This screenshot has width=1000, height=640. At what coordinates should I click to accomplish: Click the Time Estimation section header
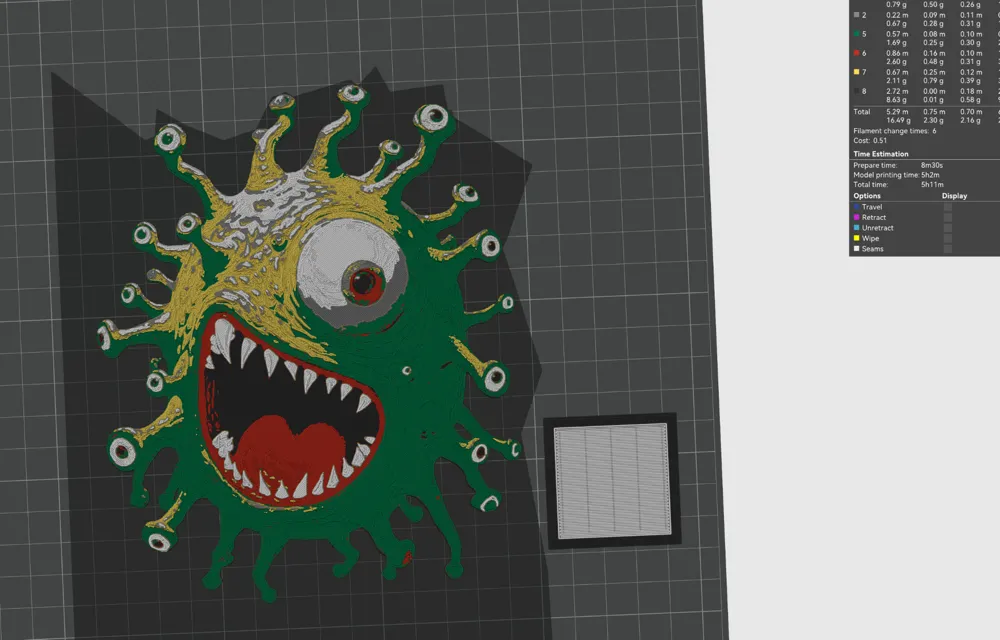[881, 154]
